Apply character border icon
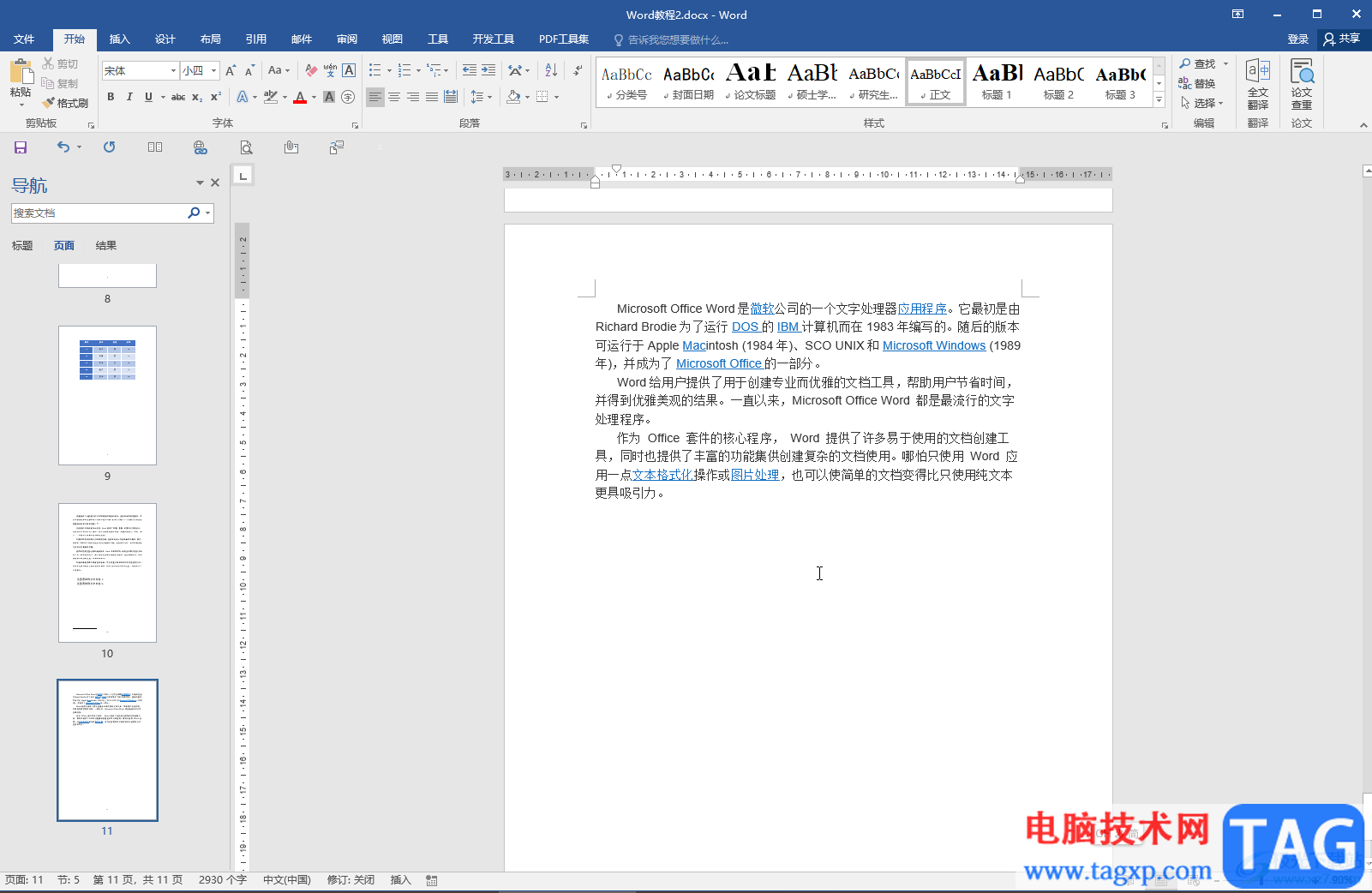Screen dimensions: 1372x893 (349, 70)
